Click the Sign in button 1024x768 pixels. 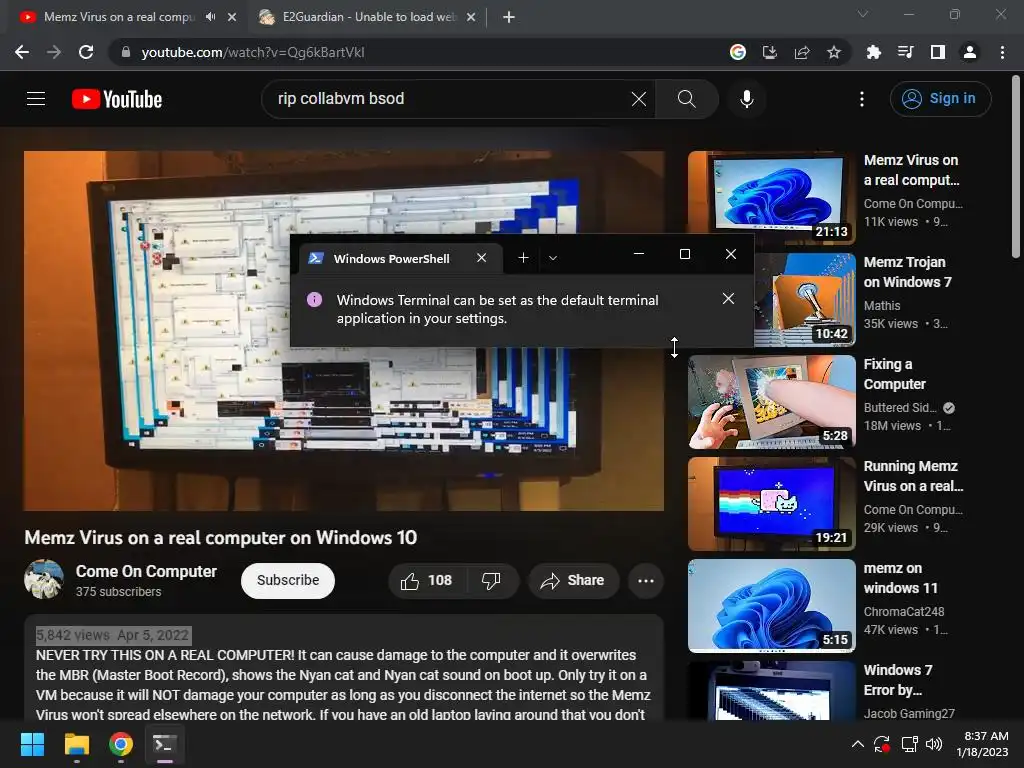[x=940, y=99]
